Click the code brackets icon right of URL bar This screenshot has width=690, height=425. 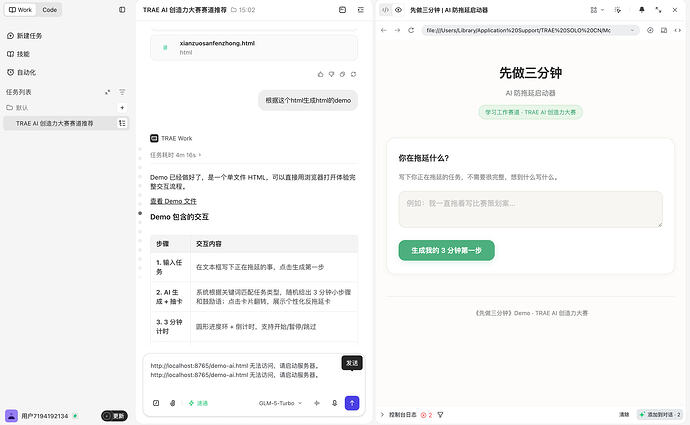[x=678, y=30]
